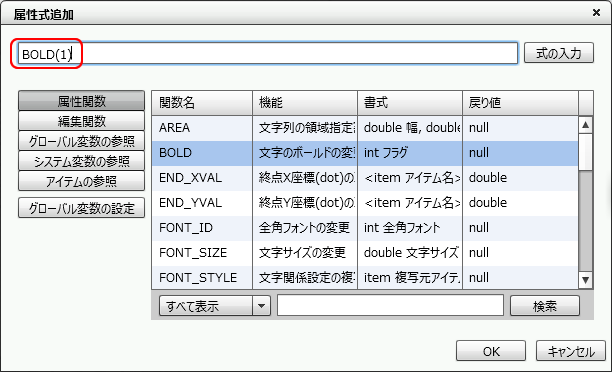Click 文字列の領域指定 description cell
The height and width of the screenshot is (372, 612).
pyautogui.click(x=305, y=128)
